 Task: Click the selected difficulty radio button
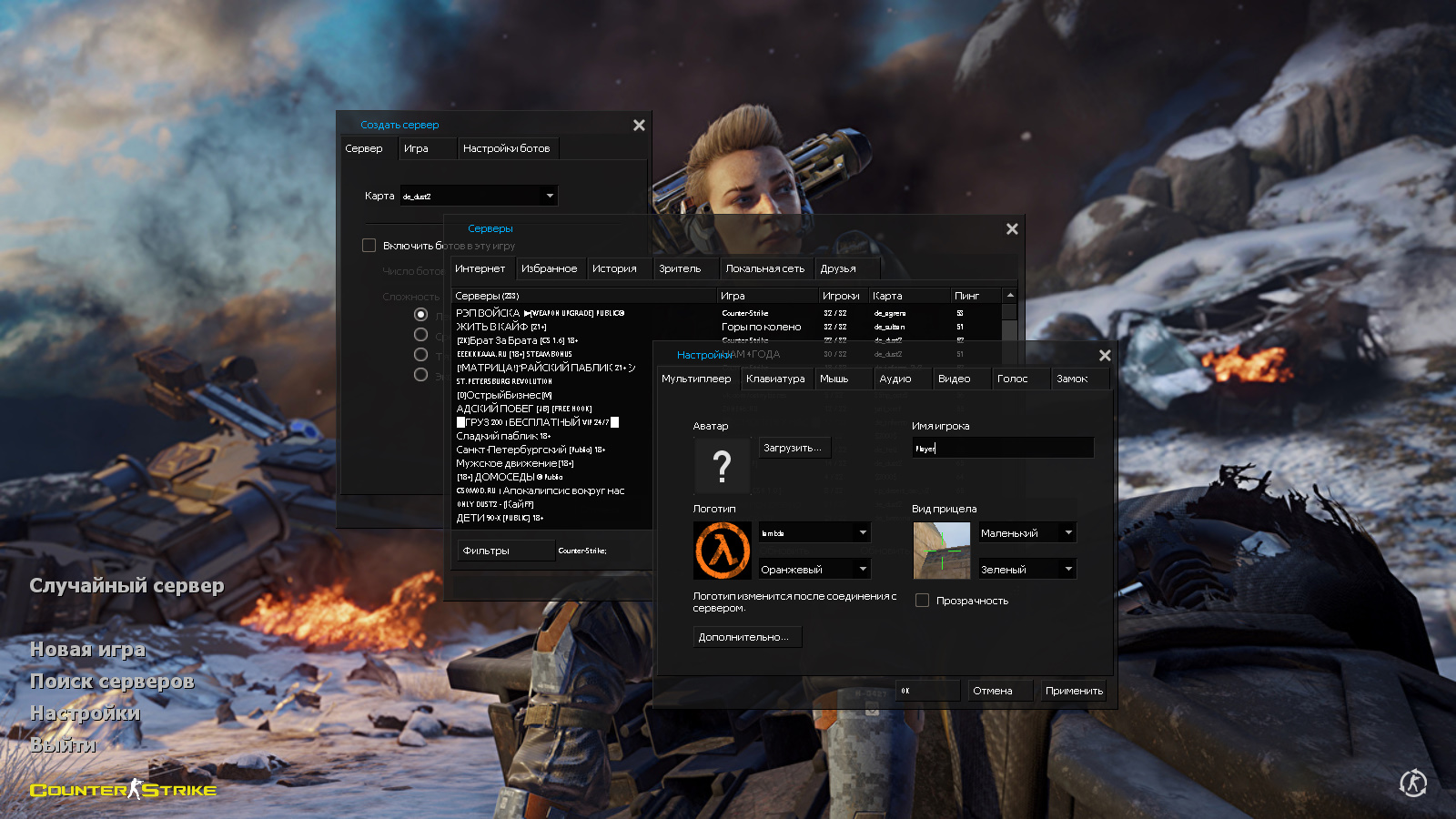click(420, 314)
